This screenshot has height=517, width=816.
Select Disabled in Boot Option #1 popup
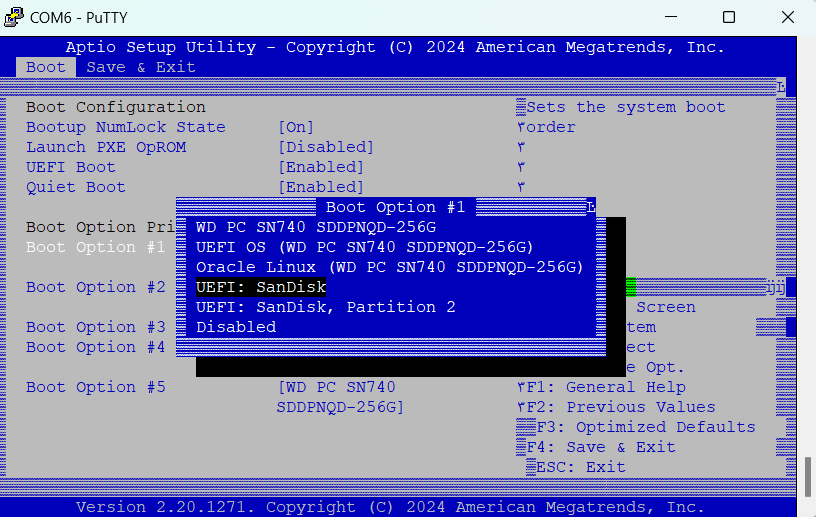pos(236,327)
